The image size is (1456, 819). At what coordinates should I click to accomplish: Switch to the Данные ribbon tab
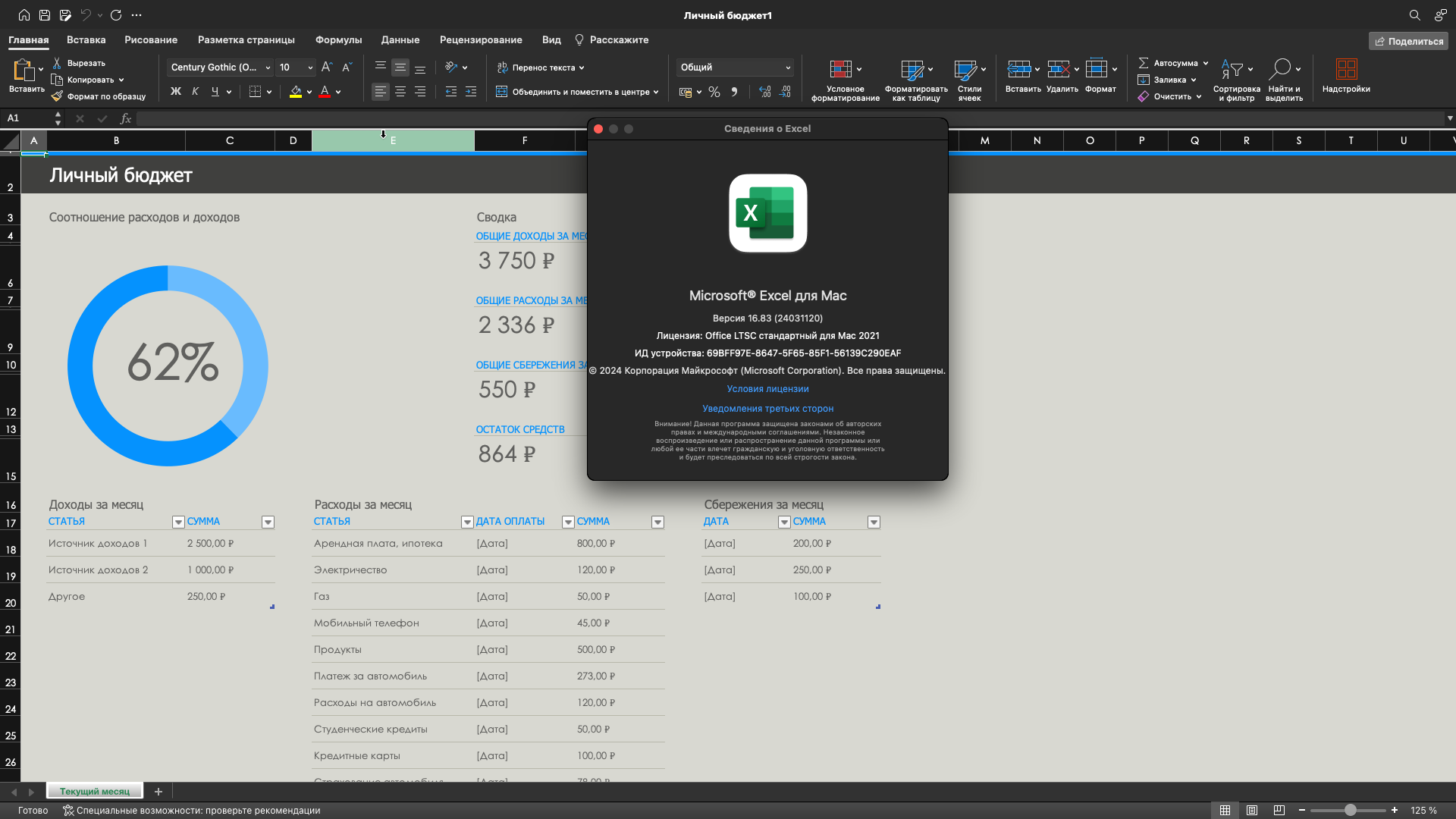point(400,39)
